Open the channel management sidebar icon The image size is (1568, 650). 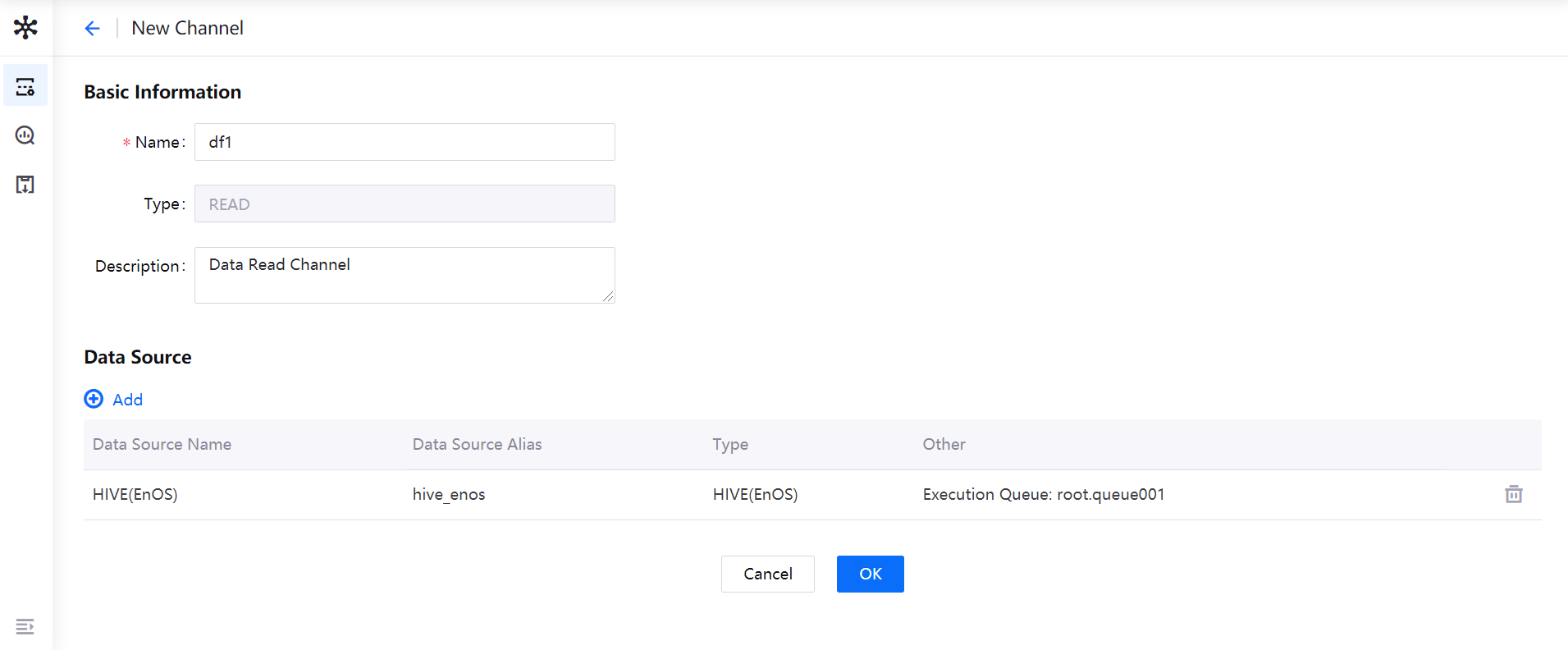click(25, 86)
